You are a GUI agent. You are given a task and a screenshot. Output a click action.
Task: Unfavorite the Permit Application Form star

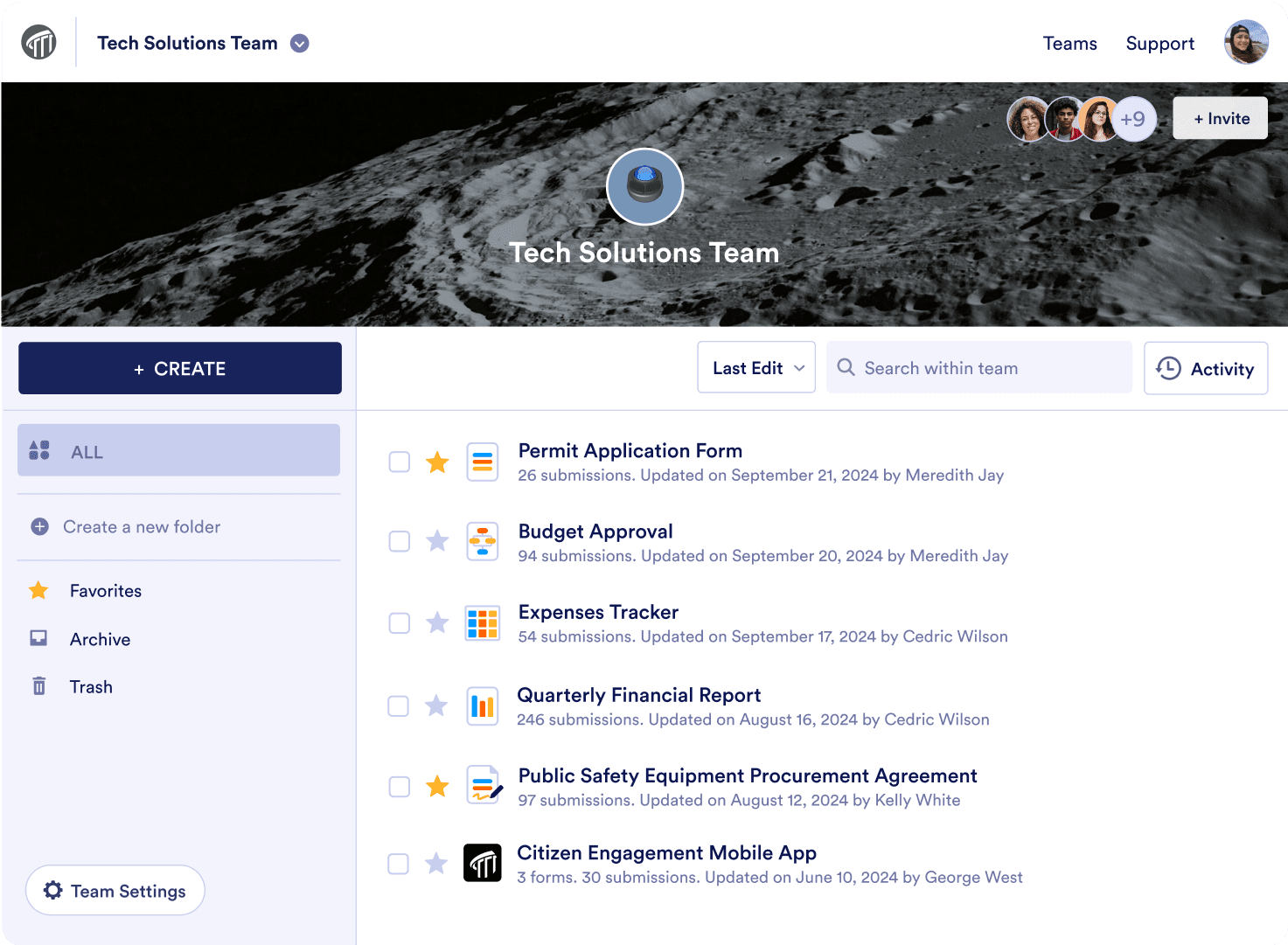437,462
